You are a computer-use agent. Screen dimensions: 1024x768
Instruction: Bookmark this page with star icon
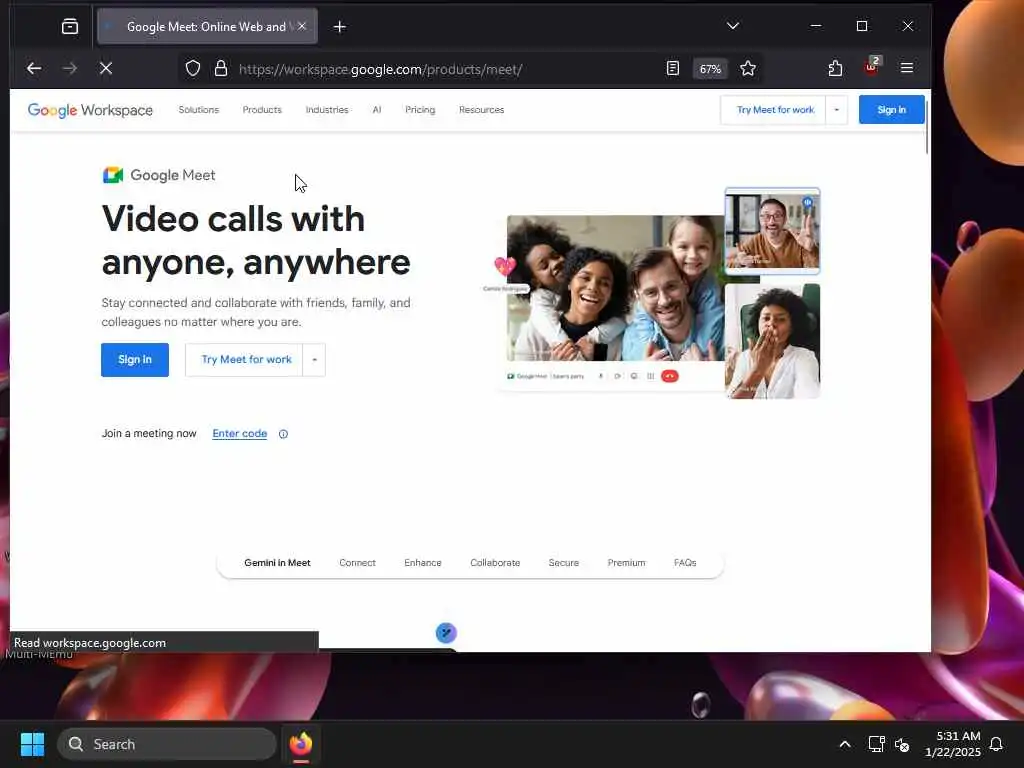tap(748, 69)
